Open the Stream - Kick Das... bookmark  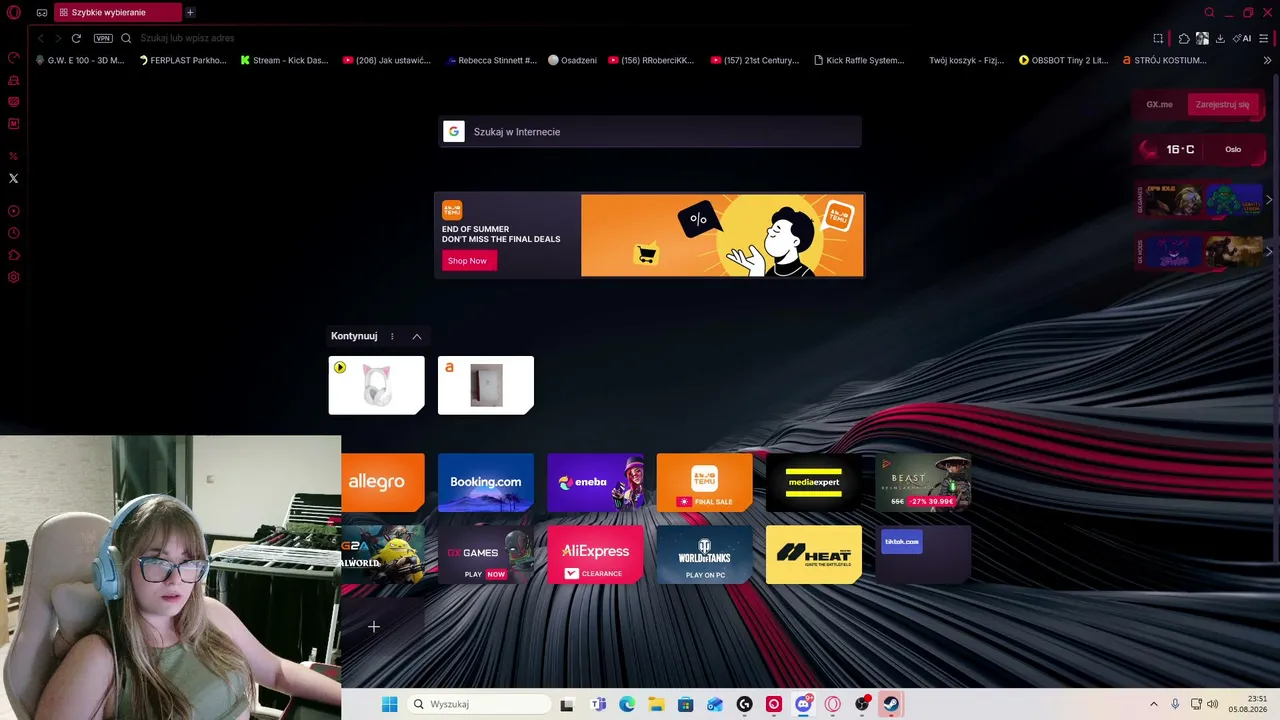pyautogui.click(x=284, y=60)
